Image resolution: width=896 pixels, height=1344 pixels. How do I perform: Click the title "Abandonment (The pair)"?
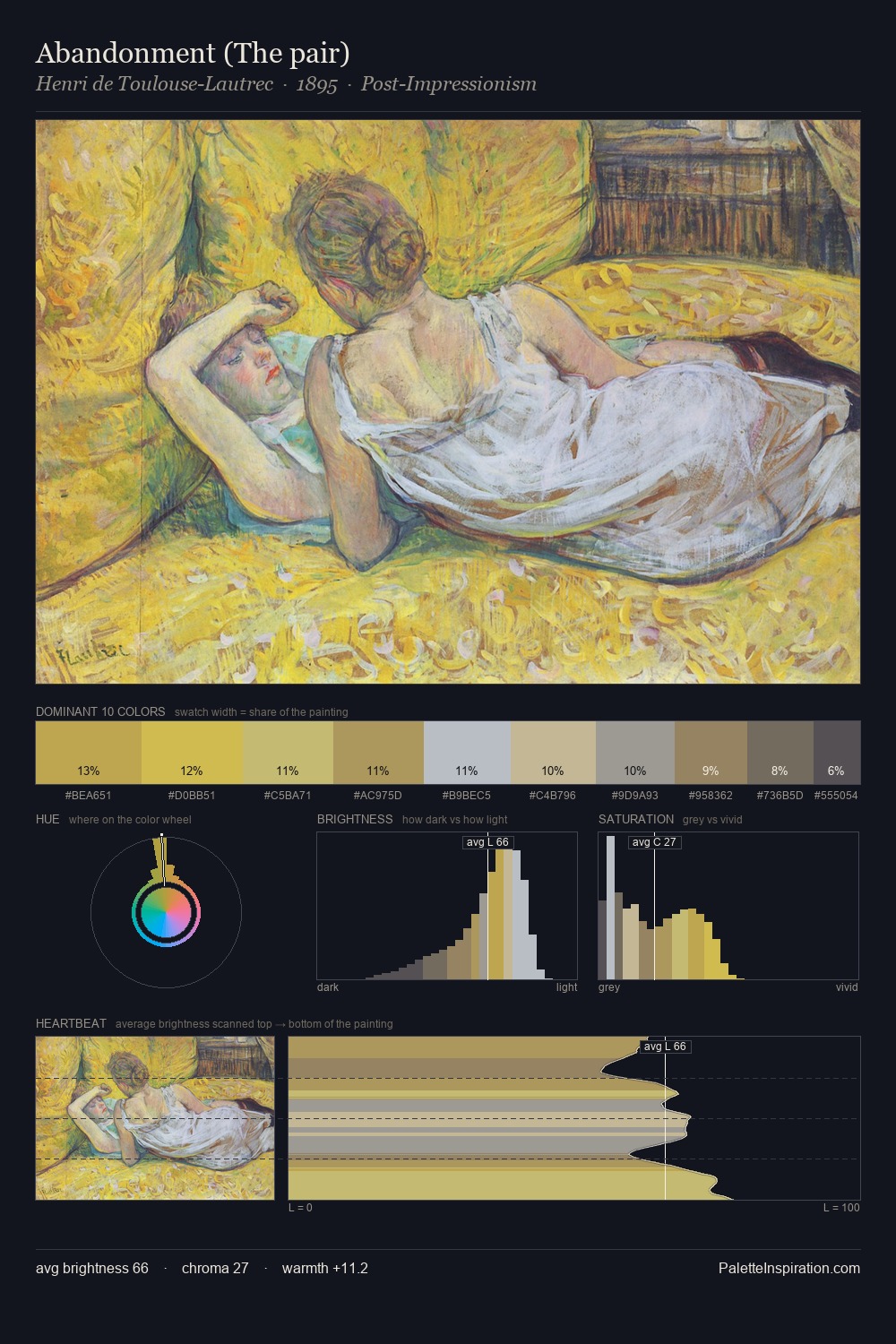click(x=193, y=53)
